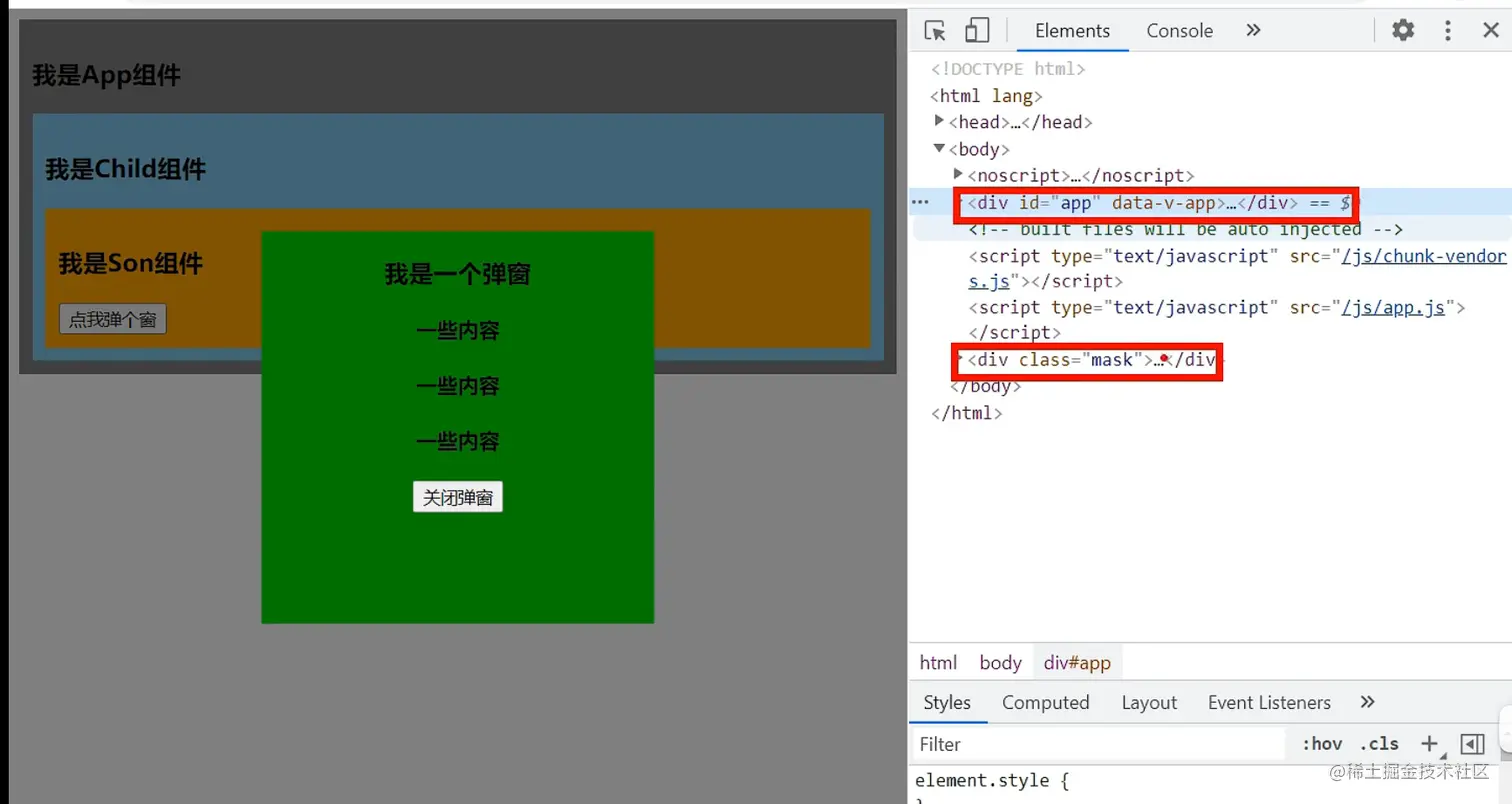Open DevTools settings gear

1403,30
